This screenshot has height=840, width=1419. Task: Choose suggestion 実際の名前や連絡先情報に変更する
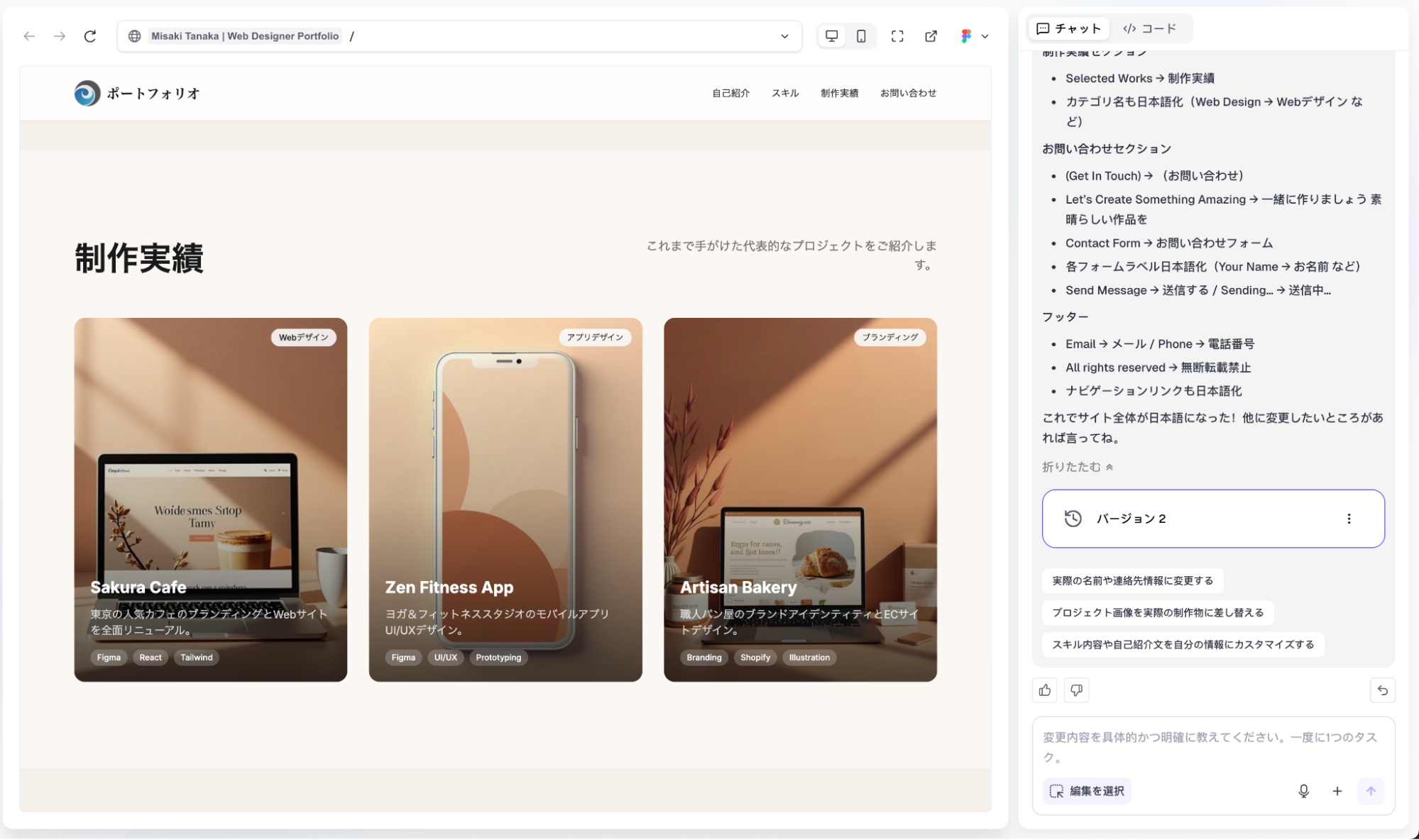pos(1132,580)
